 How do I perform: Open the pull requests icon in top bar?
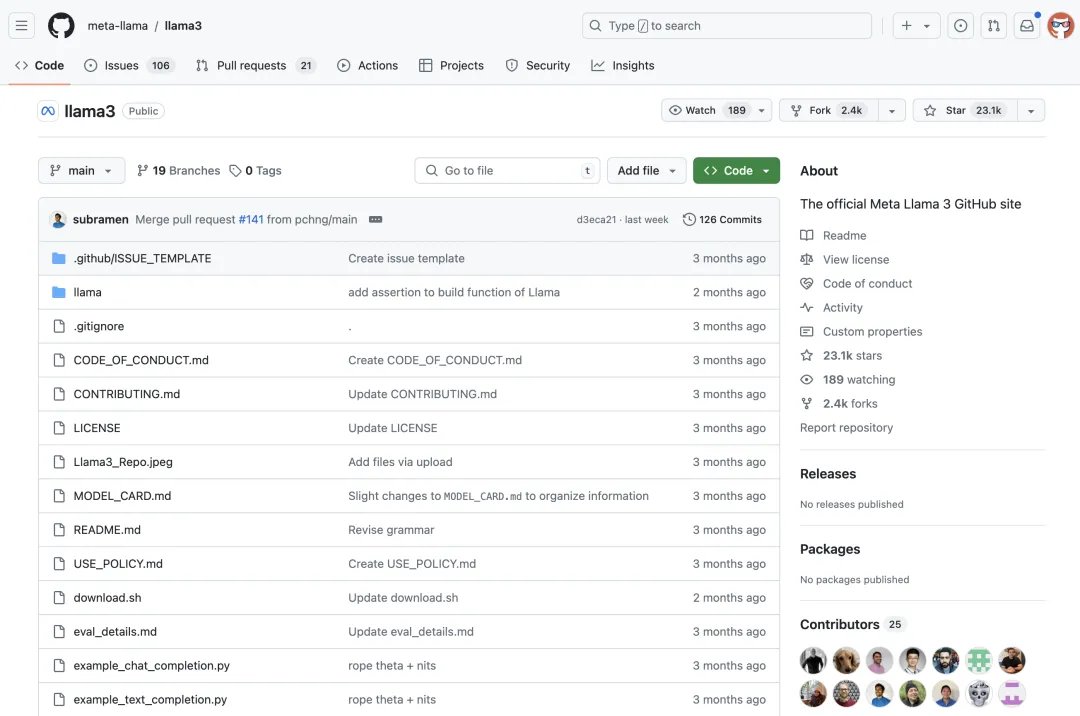(x=993, y=25)
